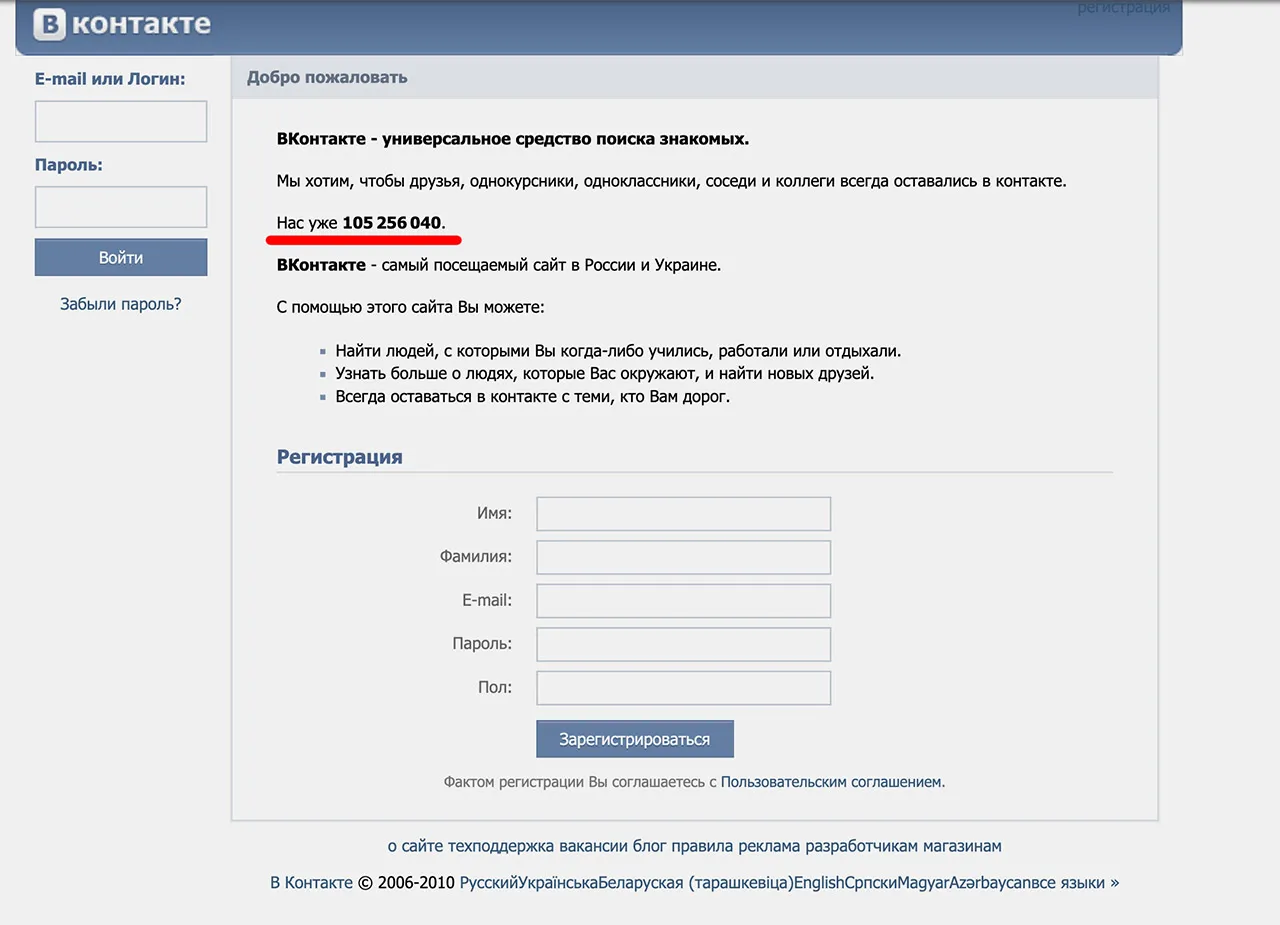This screenshot has width=1280, height=925.
Task: Switch language to Magyar
Action: point(922,883)
